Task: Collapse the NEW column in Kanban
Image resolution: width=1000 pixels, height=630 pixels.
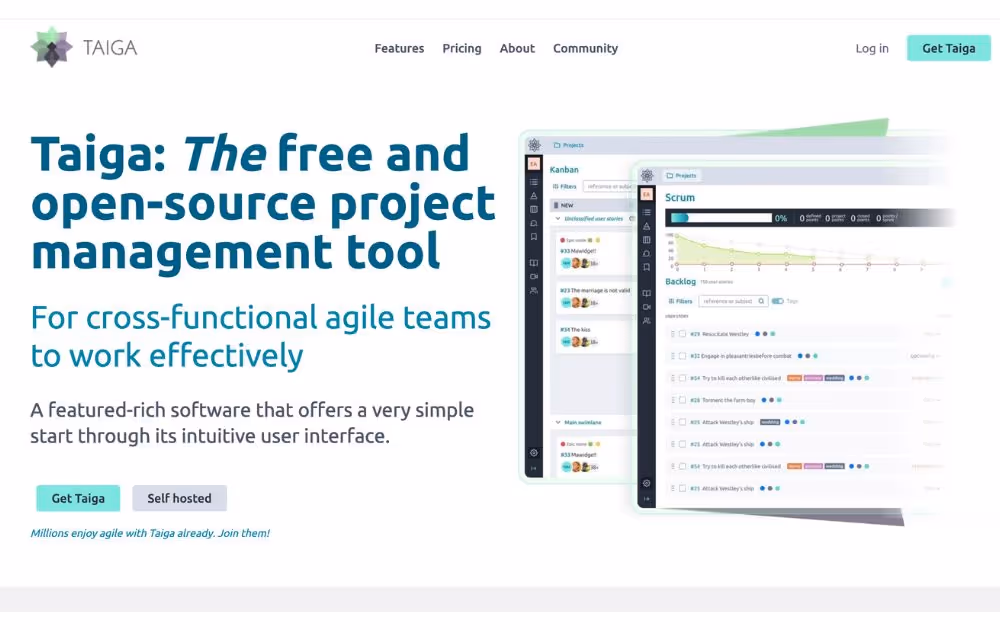Action: 556,205
